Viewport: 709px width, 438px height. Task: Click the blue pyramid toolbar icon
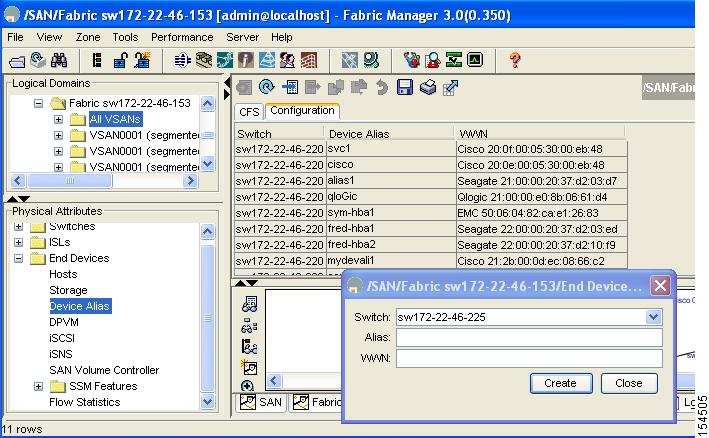coord(266,60)
